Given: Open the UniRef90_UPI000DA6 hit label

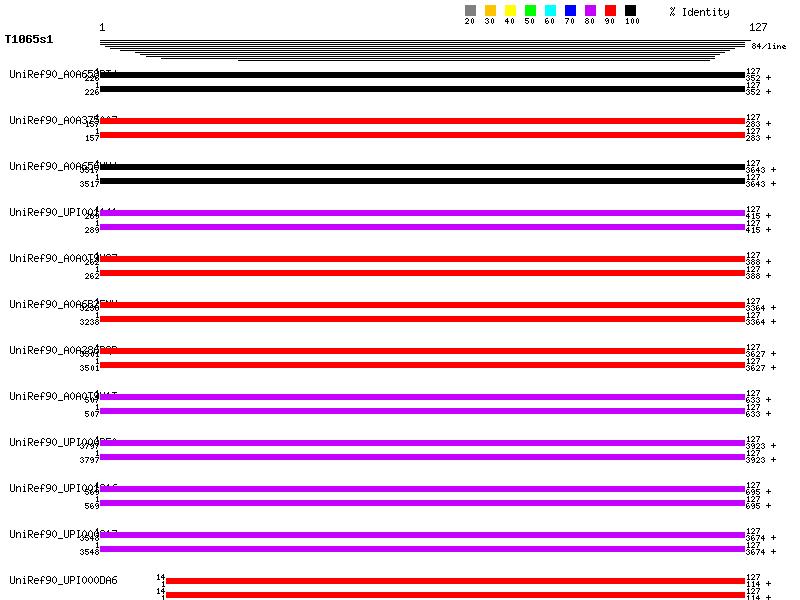Looking at the screenshot, I should 63,580.
